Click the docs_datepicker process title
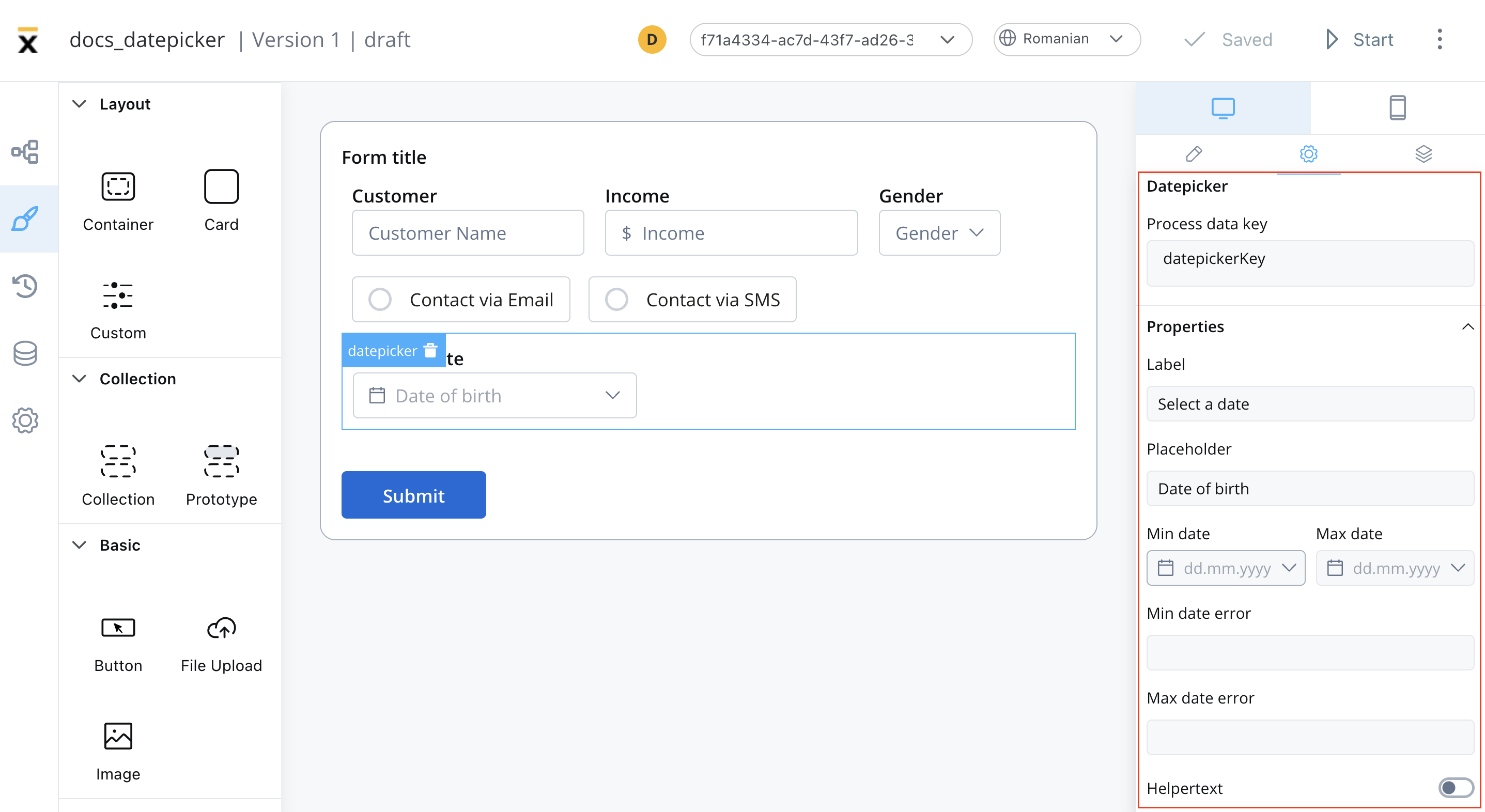1485x812 pixels. pos(147,40)
